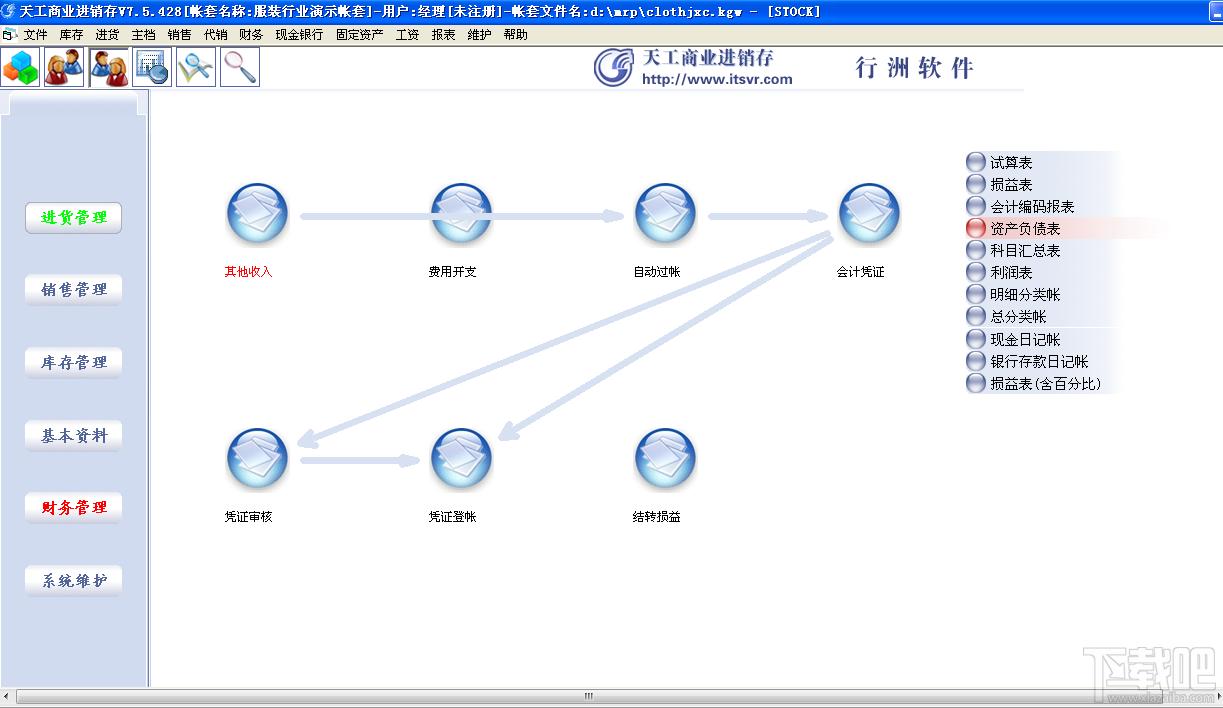Click the bullet icon beside 银行存款日记帐
Screen dimensions: 1223x708
pos(976,361)
